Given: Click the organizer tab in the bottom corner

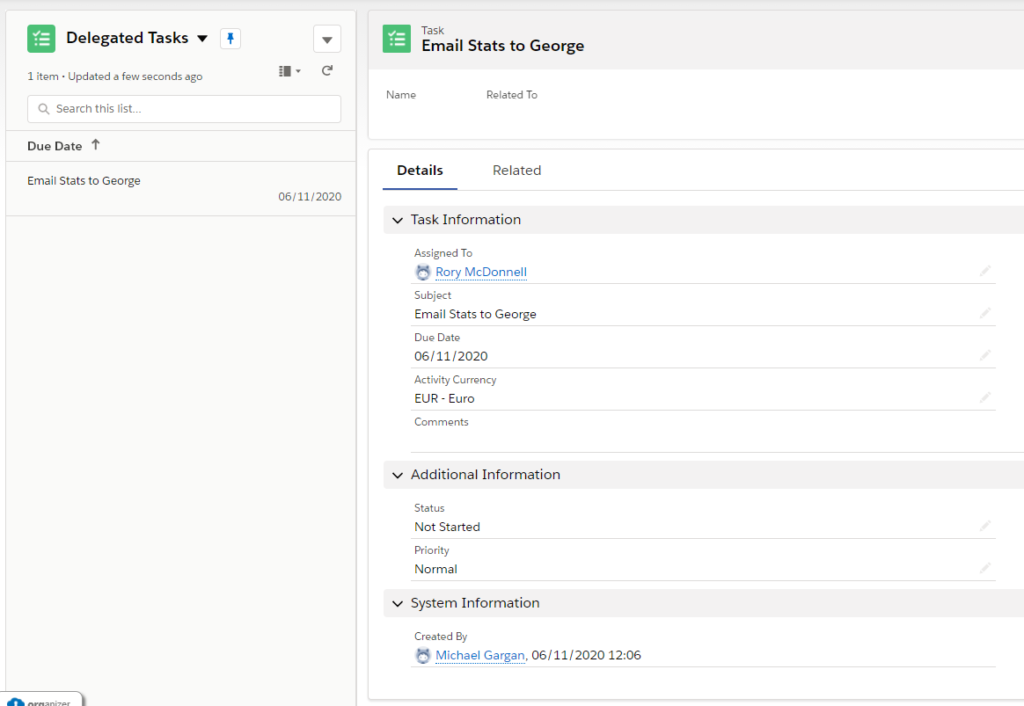Looking at the screenshot, I should point(42,699).
